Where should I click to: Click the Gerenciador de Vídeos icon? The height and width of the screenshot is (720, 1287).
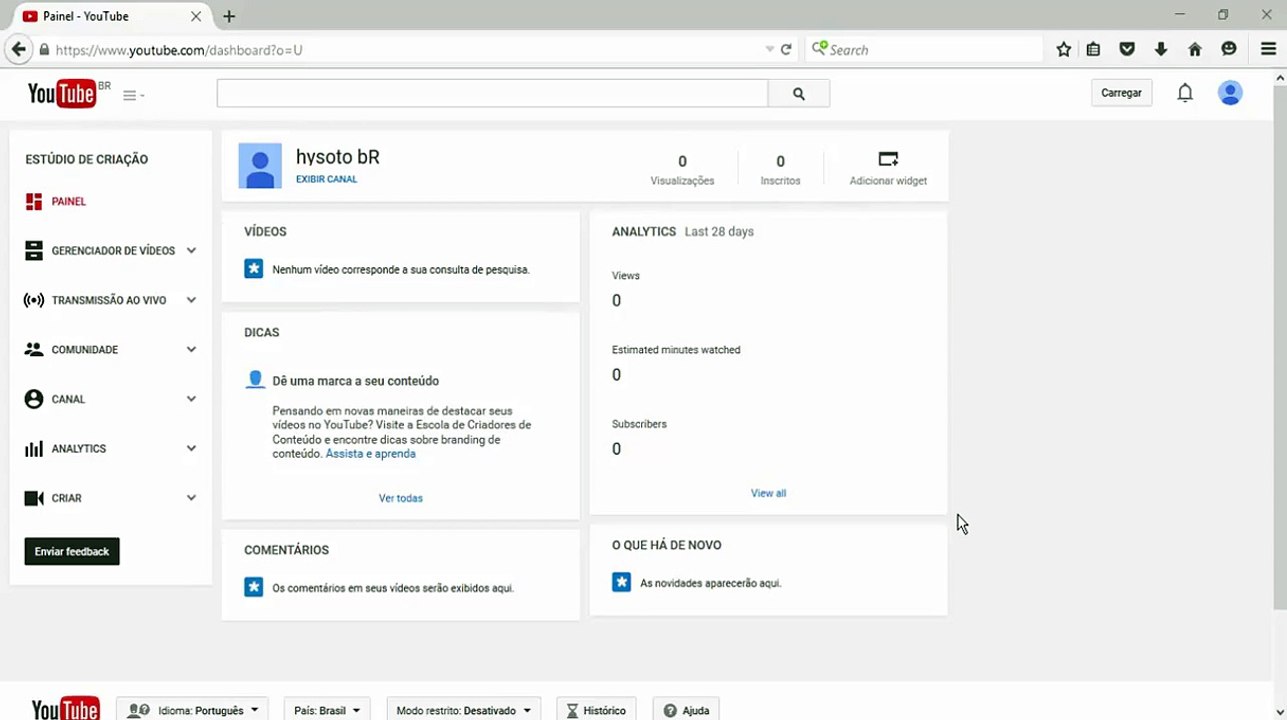tap(34, 251)
